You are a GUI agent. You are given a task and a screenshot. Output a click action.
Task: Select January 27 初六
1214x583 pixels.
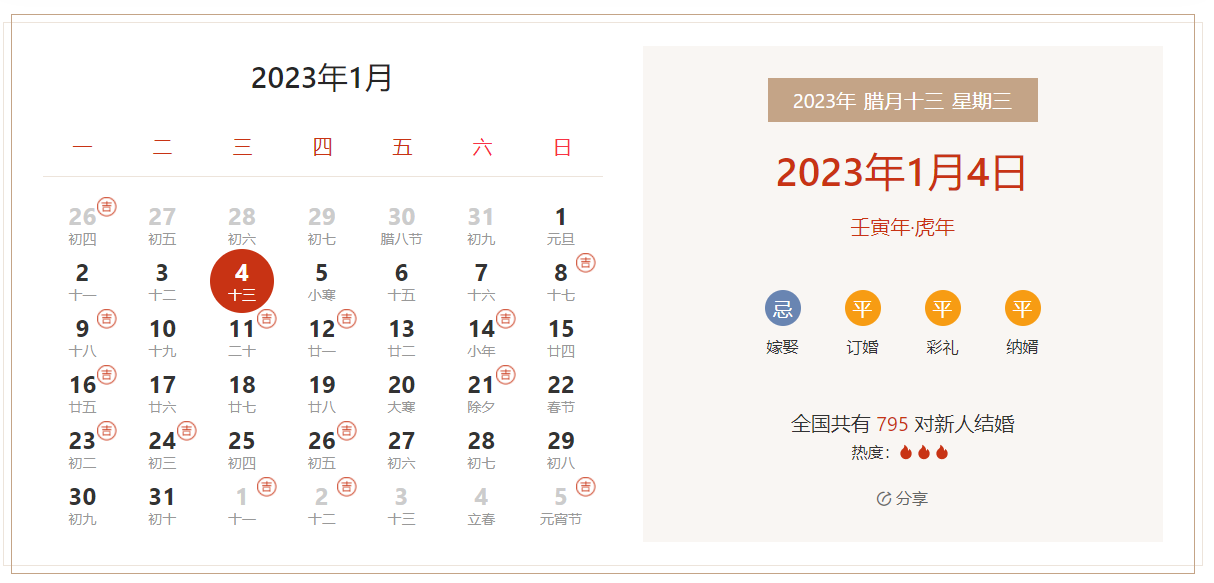[401, 450]
